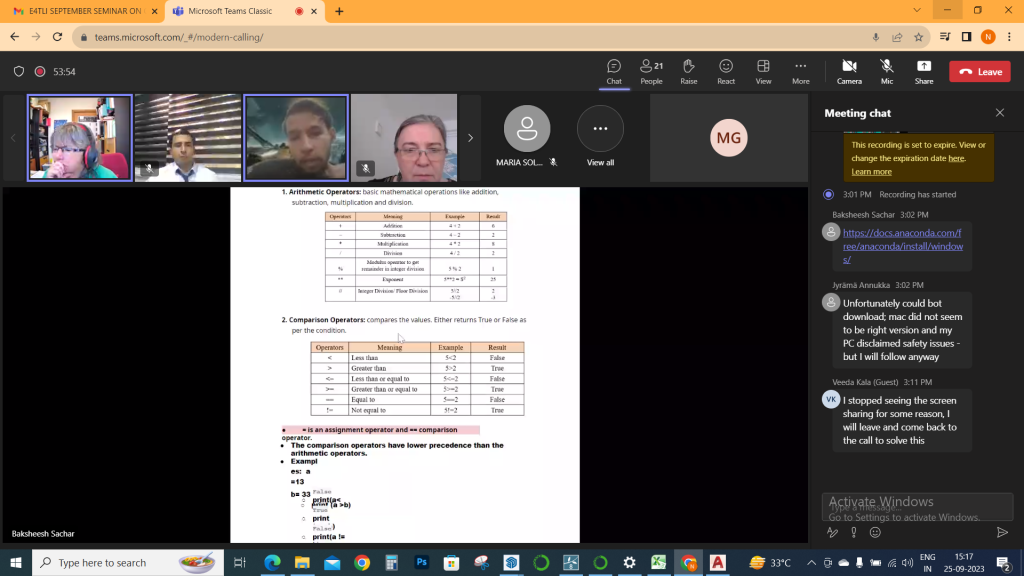This screenshot has width=1024, height=576.
Task: Open the People participants panel
Action: click(651, 71)
